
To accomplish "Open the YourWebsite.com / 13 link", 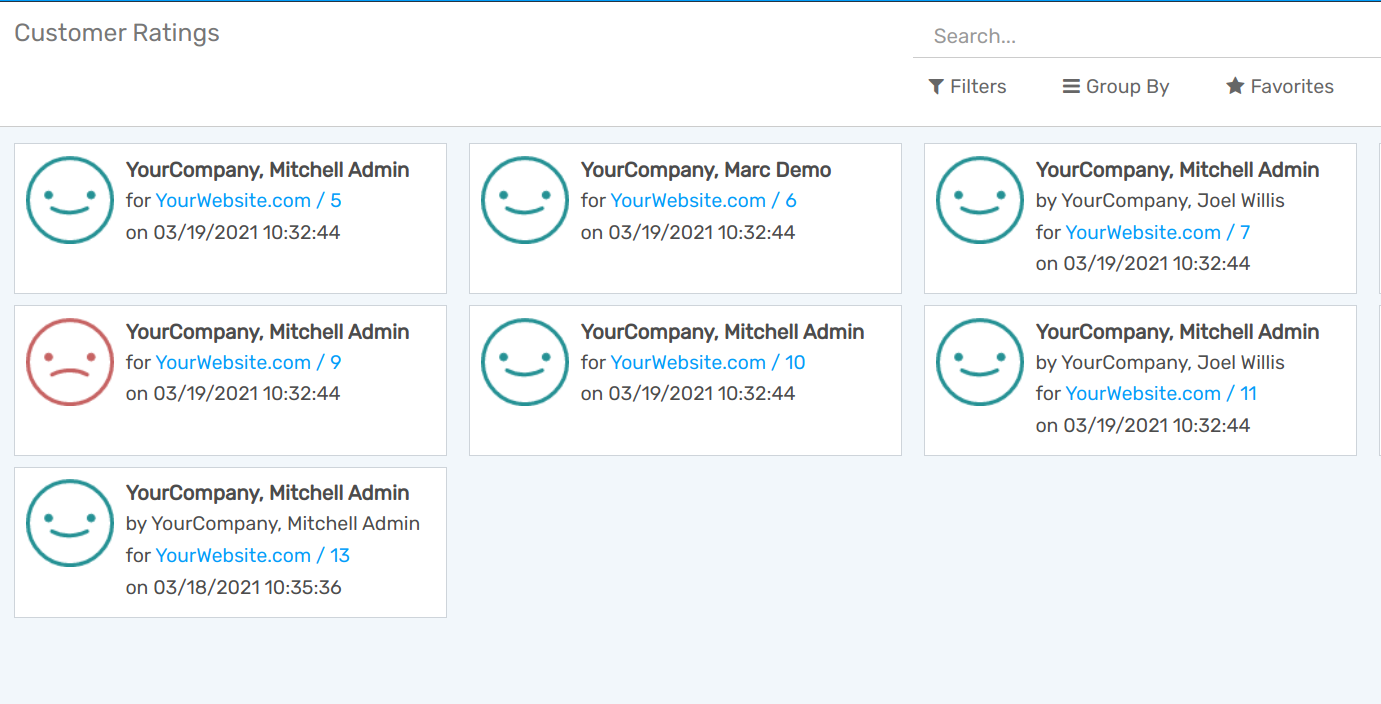I will (252, 555).
